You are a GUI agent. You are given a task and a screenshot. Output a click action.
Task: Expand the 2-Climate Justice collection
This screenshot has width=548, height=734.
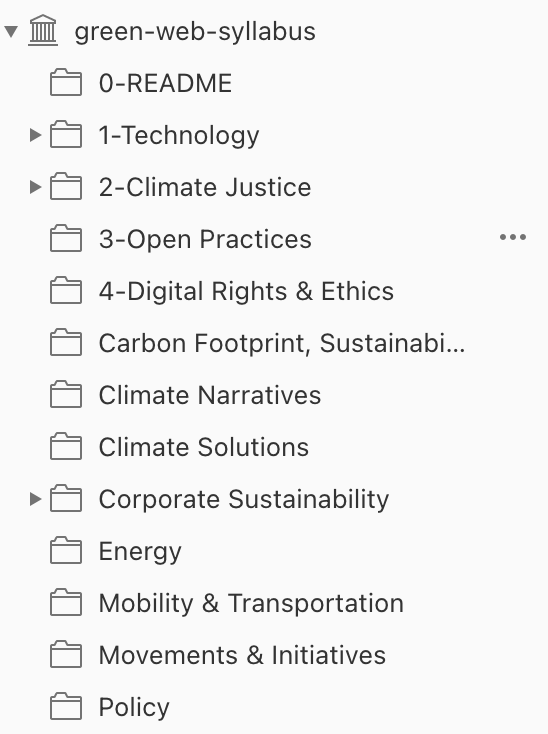point(35,187)
